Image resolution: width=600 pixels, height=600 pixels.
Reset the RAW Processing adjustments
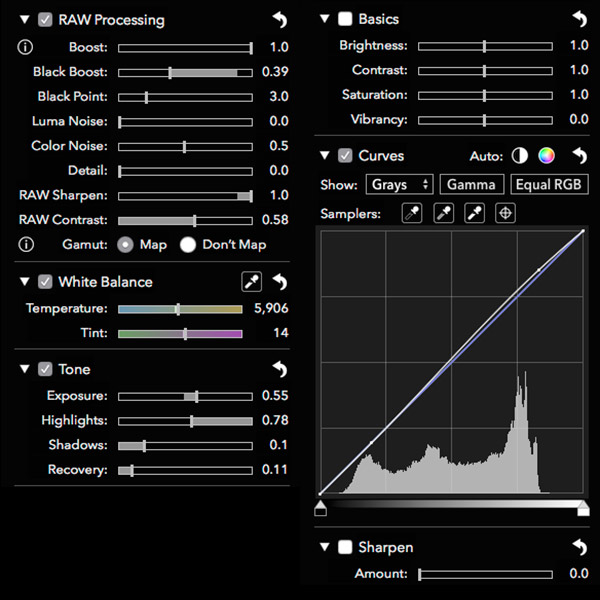pyautogui.click(x=280, y=20)
